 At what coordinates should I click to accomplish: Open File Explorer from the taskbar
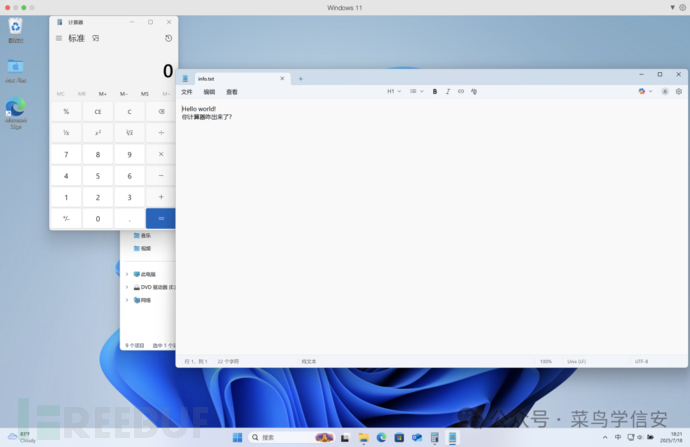(363, 437)
